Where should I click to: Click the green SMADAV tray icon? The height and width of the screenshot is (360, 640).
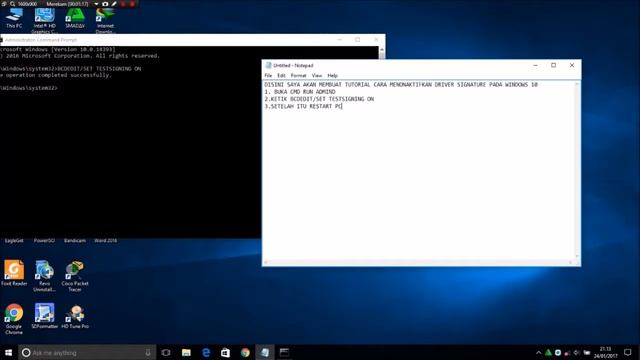[548, 353]
